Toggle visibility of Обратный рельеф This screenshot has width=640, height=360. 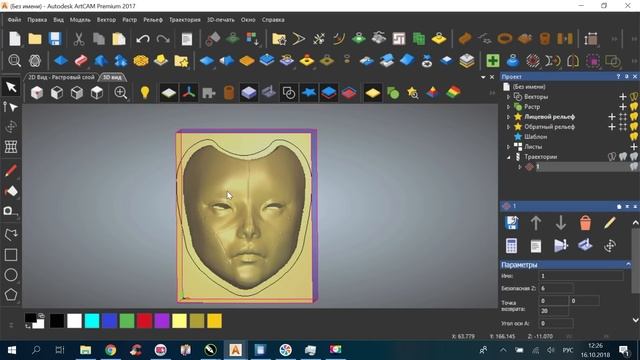click(x=634, y=127)
